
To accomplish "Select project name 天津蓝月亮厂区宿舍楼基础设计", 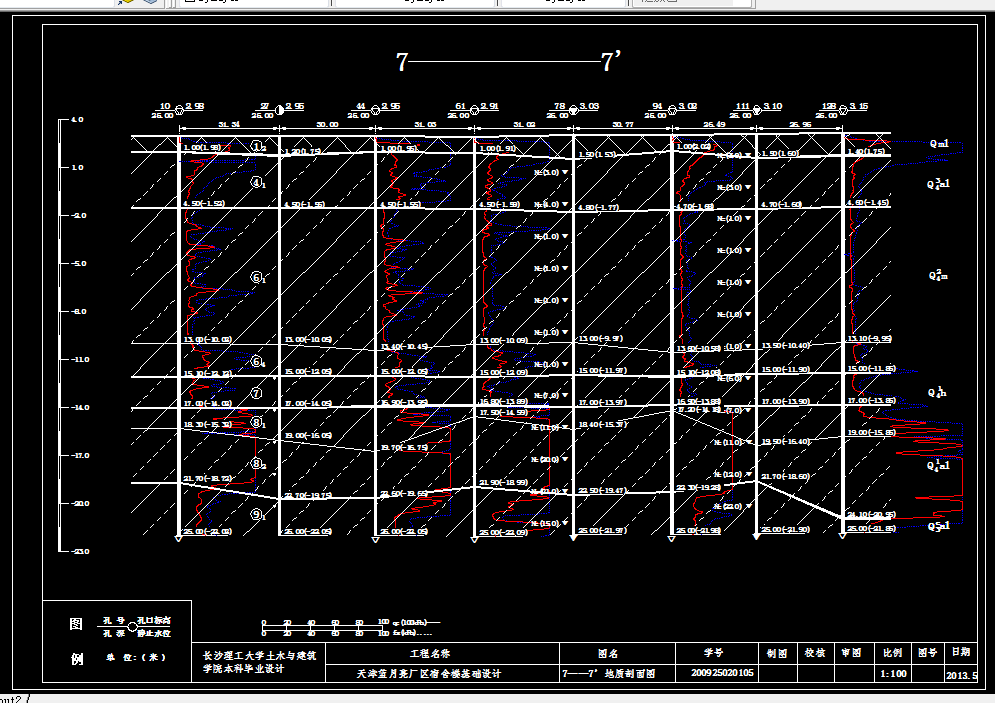I will click(x=429, y=674).
